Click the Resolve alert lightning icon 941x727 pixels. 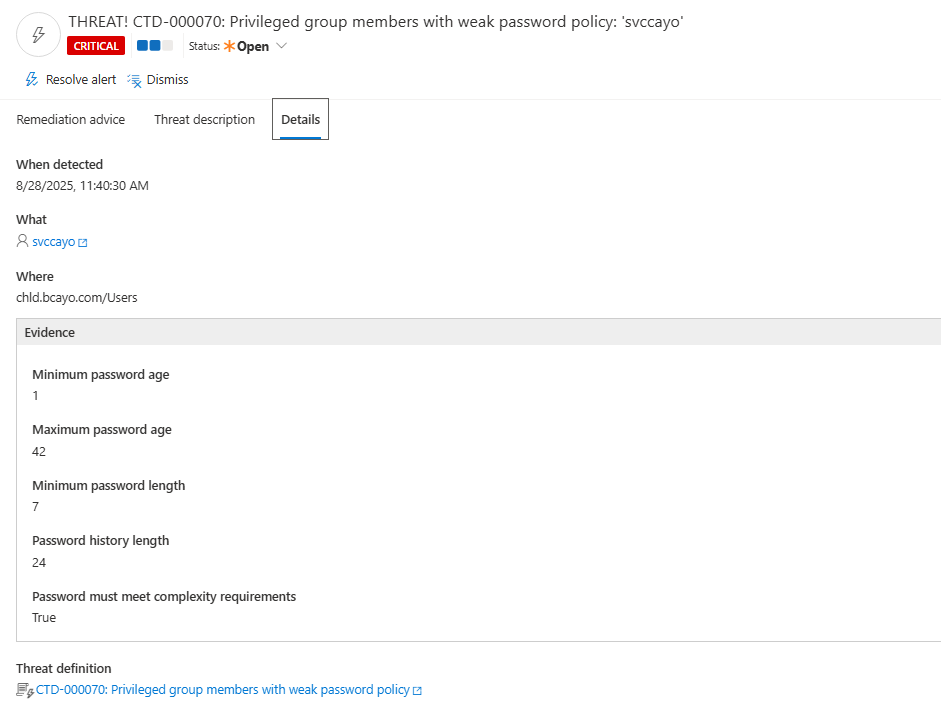coord(32,79)
